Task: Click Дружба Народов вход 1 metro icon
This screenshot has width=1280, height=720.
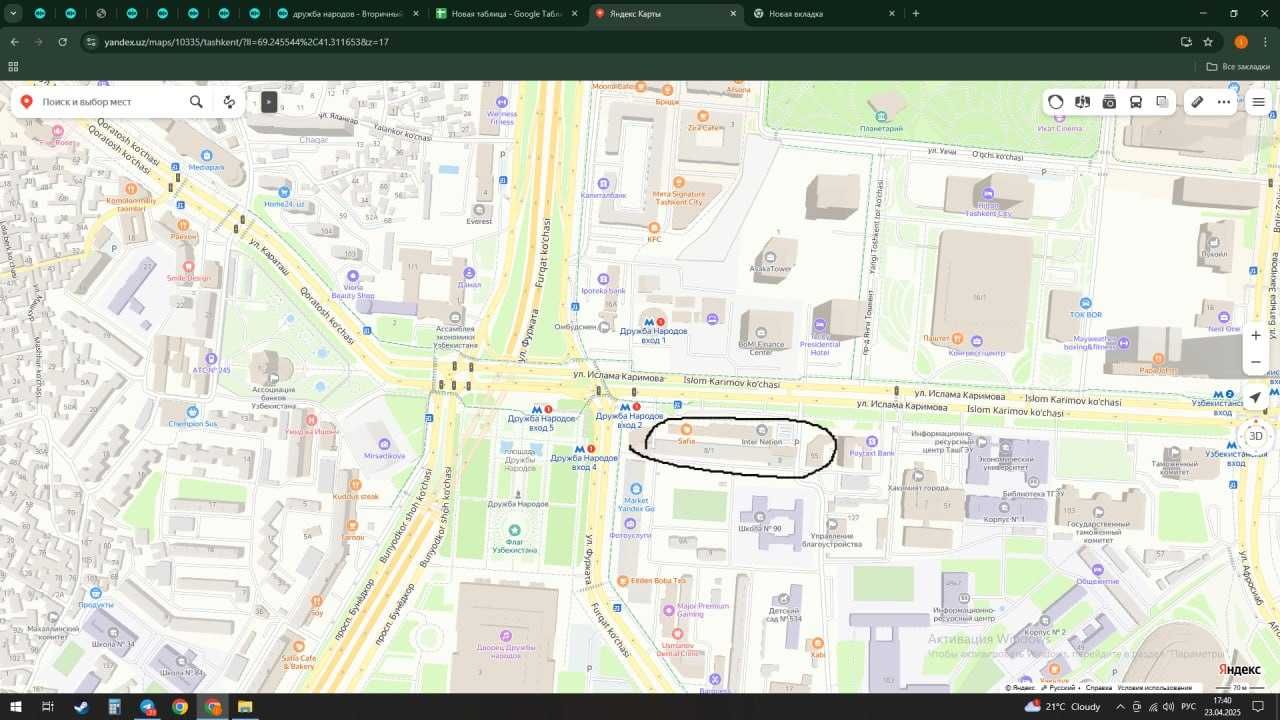Action: (x=648, y=322)
